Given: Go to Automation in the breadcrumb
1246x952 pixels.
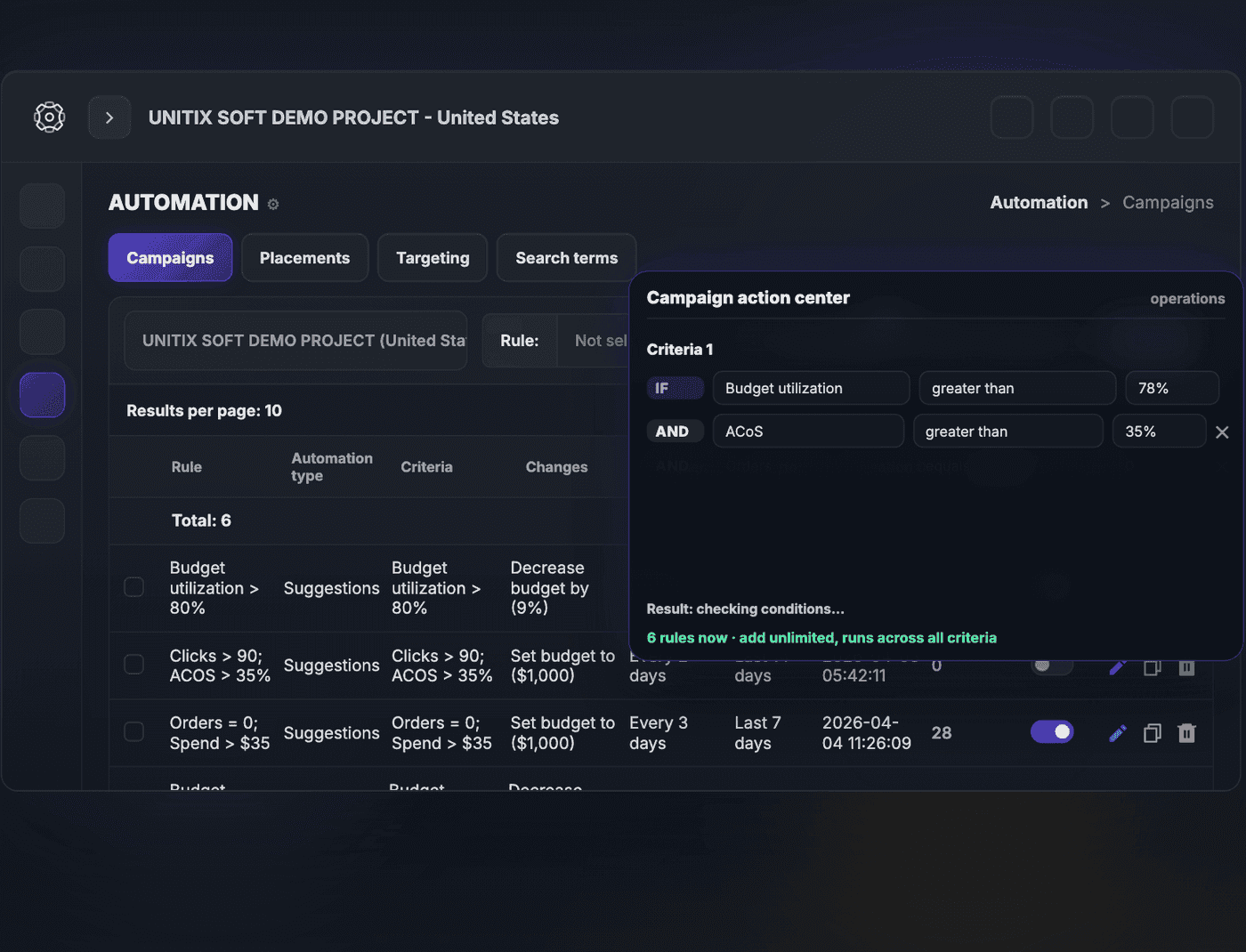Looking at the screenshot, I should 1039,202.
